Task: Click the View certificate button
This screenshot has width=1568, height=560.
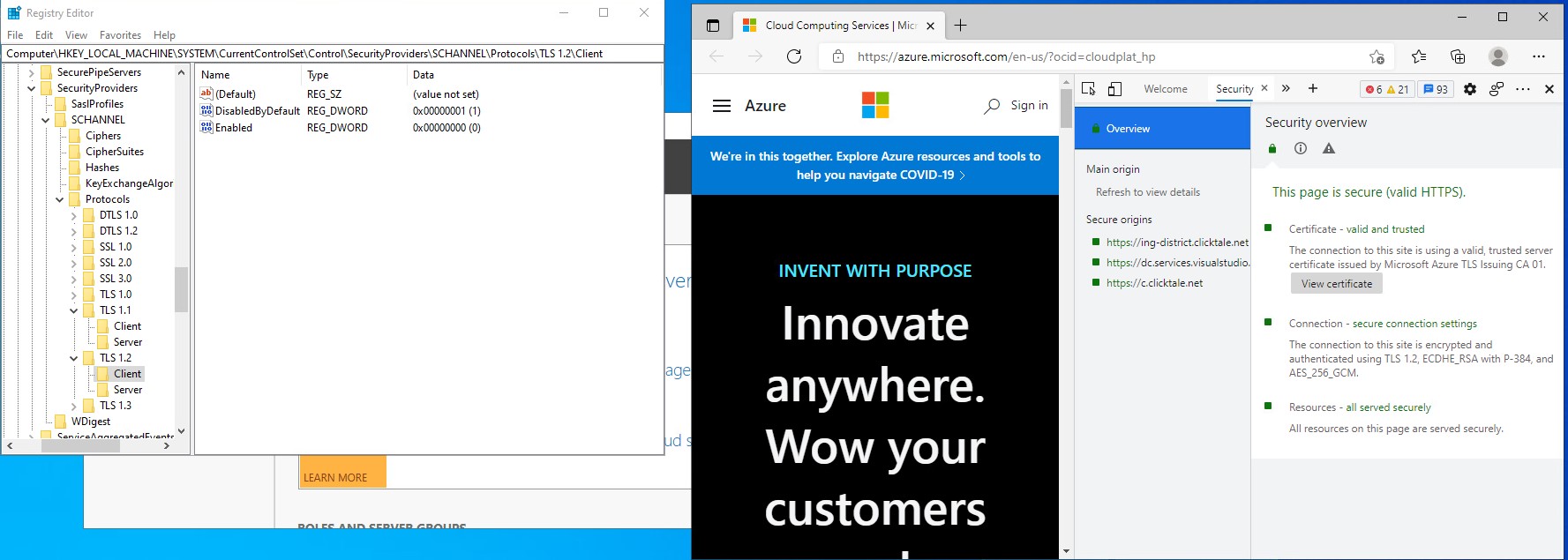Action: (x=1337, y=284)
